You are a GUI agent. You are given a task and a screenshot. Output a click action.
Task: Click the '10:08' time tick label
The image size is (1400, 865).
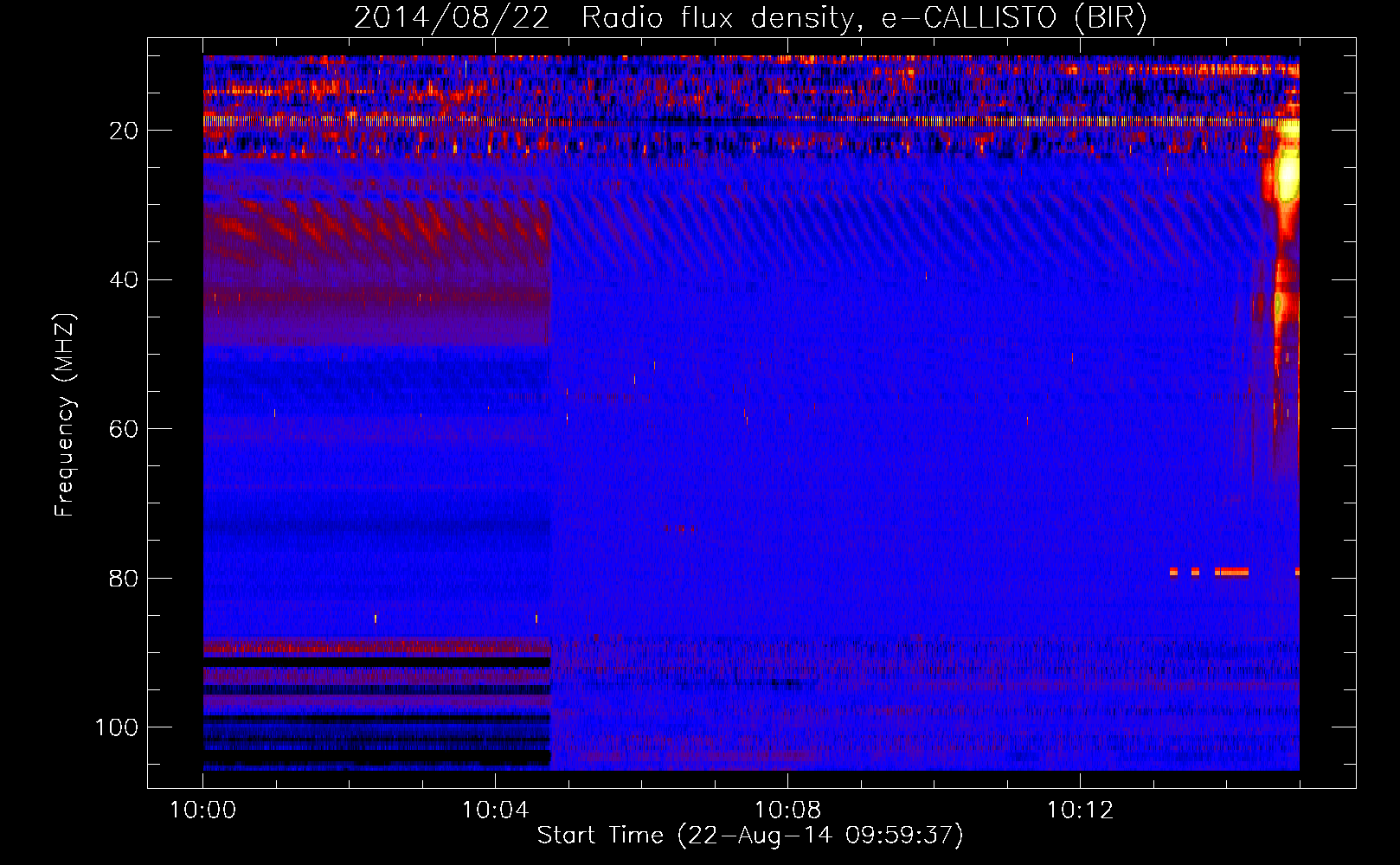coord(787,811)
